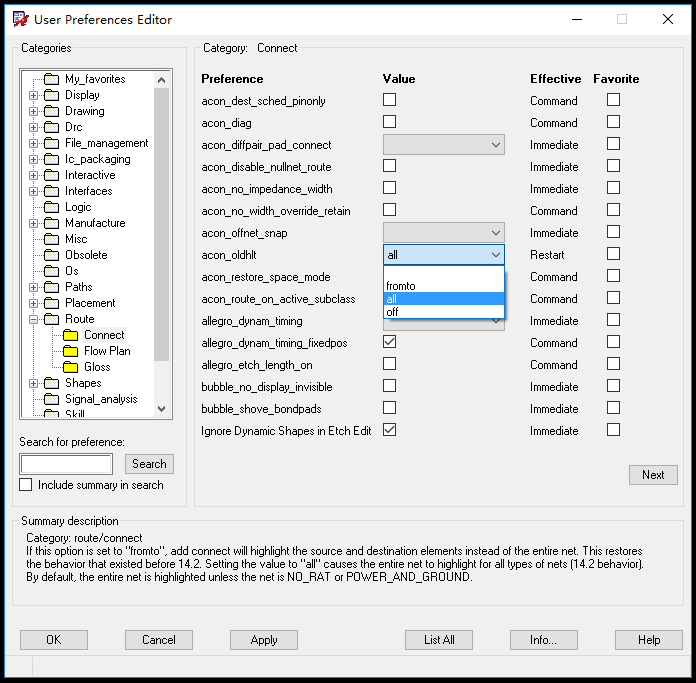
Task: Click the Obsolete folder icon
Action: click(51, 255)
